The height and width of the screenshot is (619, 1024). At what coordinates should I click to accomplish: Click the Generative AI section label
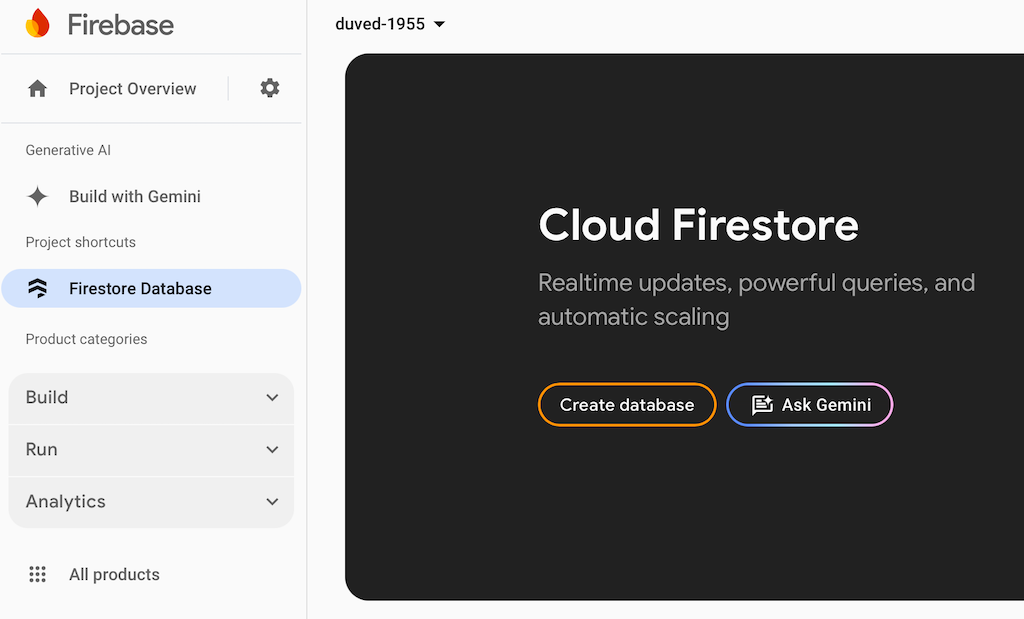(68, 150)
